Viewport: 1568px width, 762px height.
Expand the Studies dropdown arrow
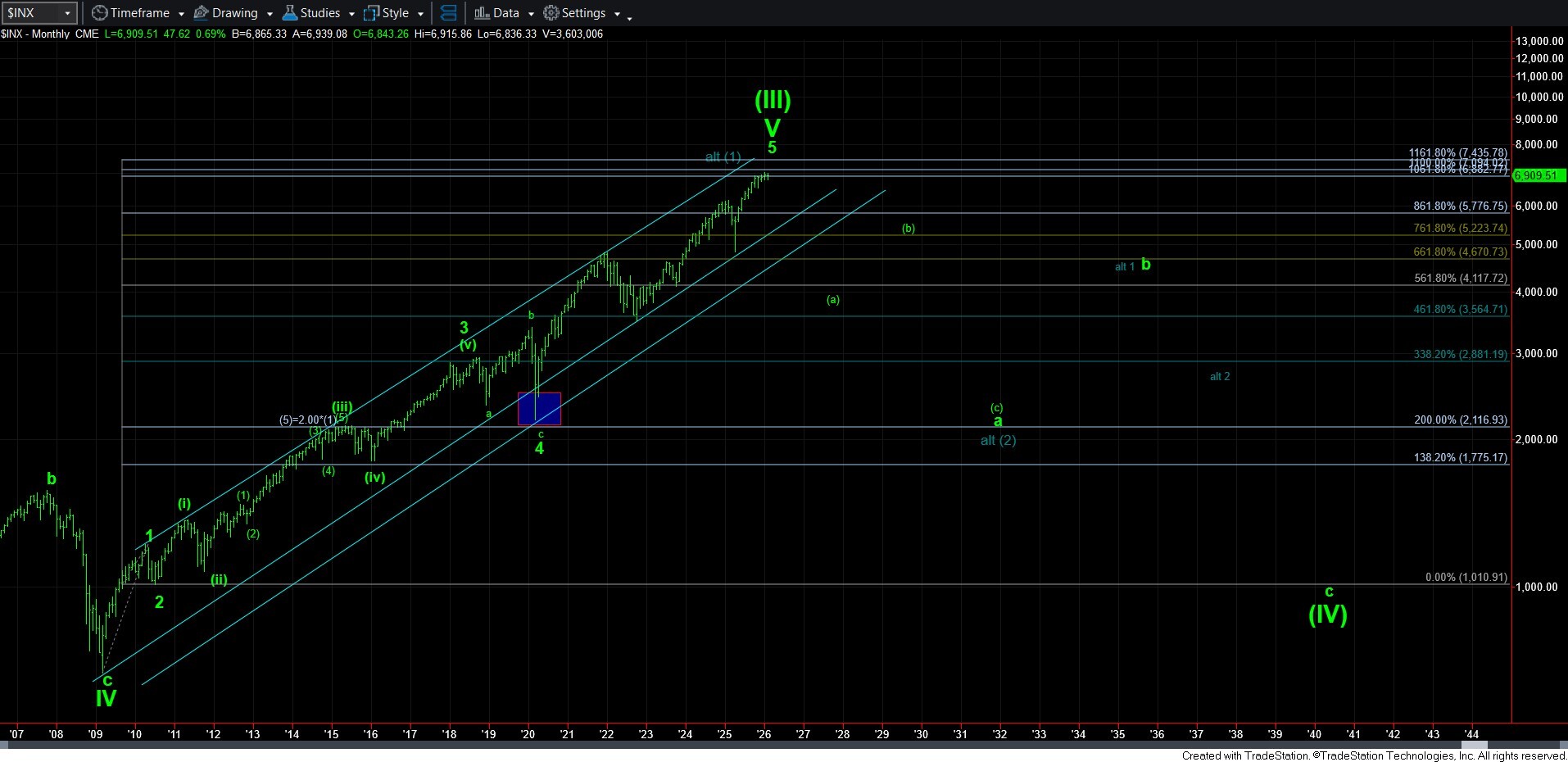[351, 14]
